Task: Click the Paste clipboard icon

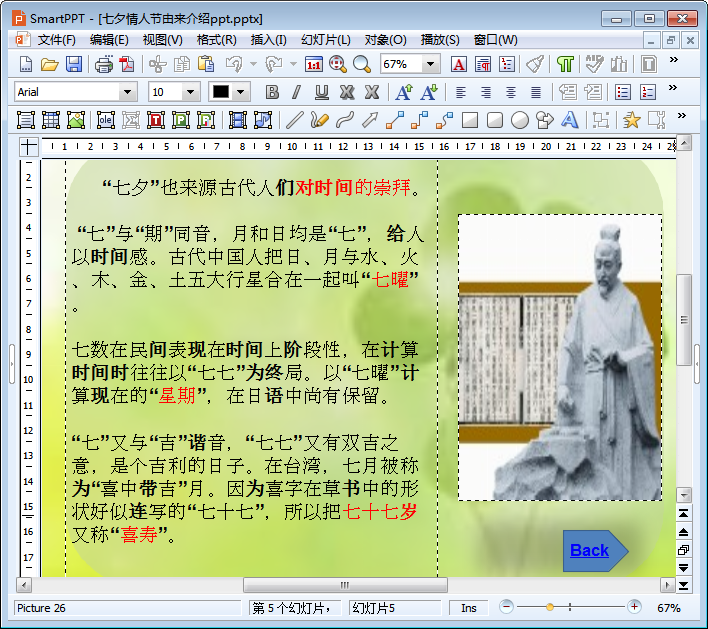Action: point(206,65)
